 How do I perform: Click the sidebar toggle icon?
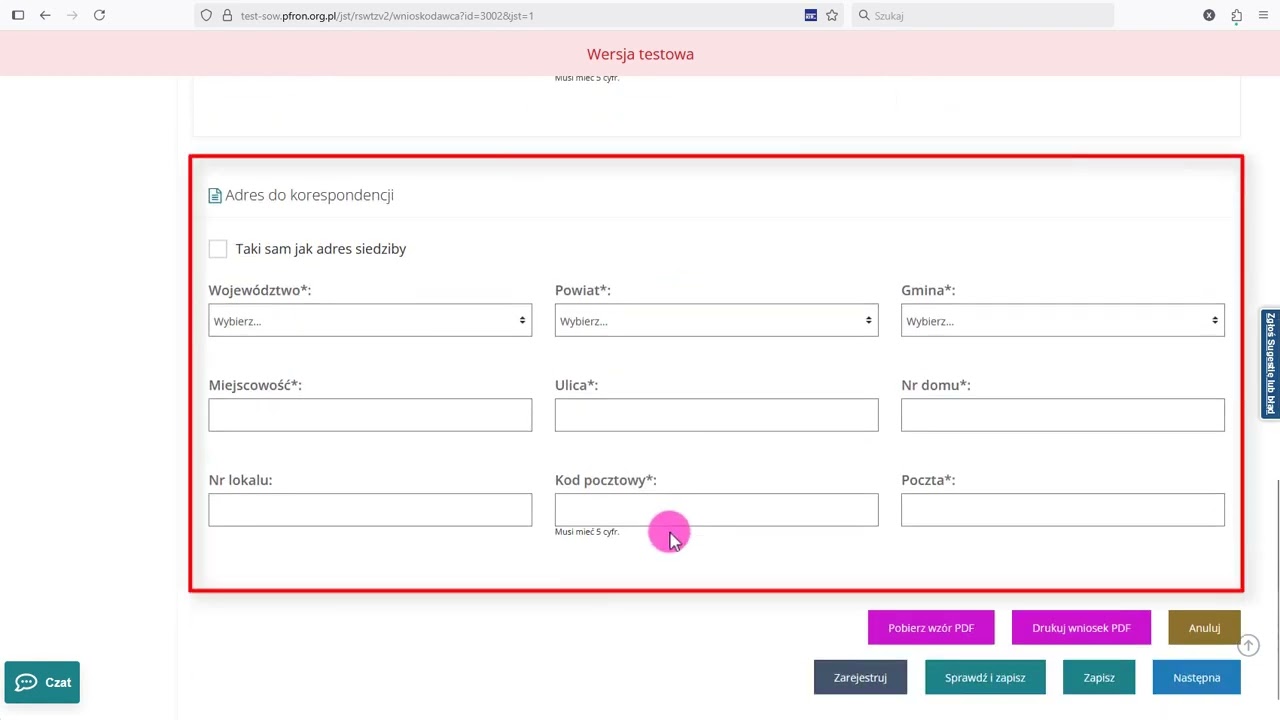point(18,16)
